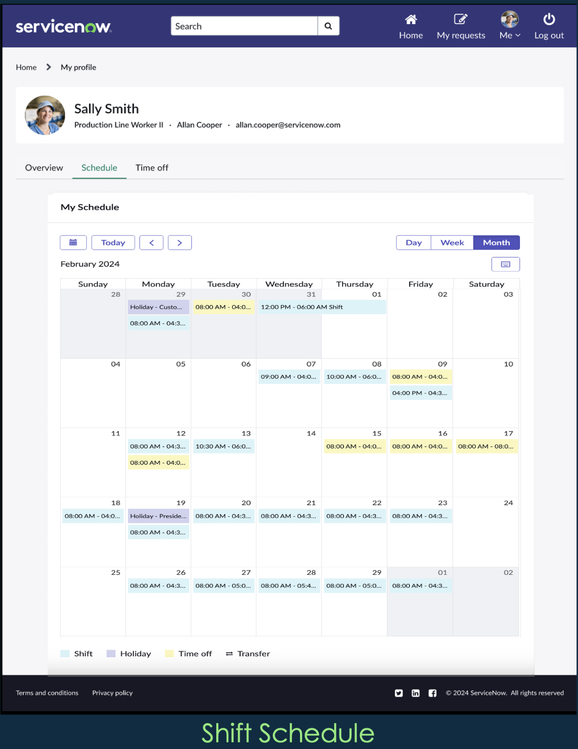Open My requests edit icon

(x=460, y=20)
